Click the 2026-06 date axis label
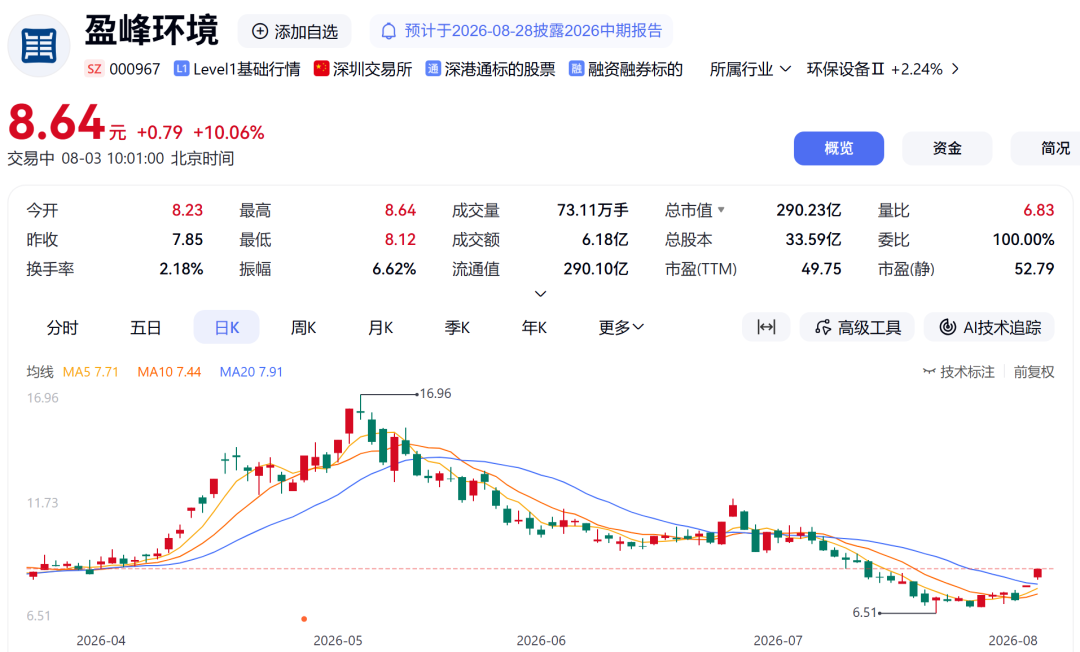Image resolution: width=1080 pixels, height=652 pixels. click(541, 640)
